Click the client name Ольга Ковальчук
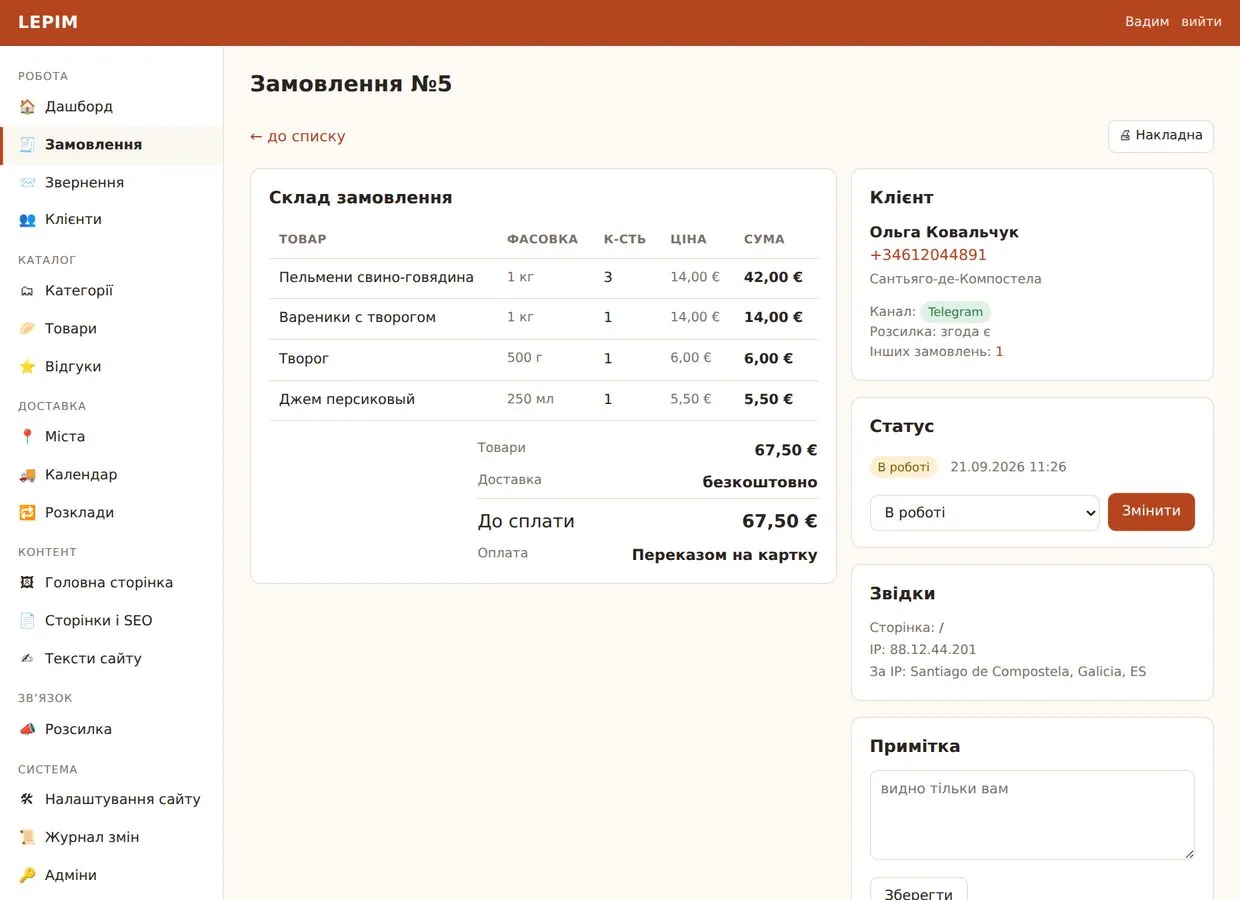 [944, 232]
